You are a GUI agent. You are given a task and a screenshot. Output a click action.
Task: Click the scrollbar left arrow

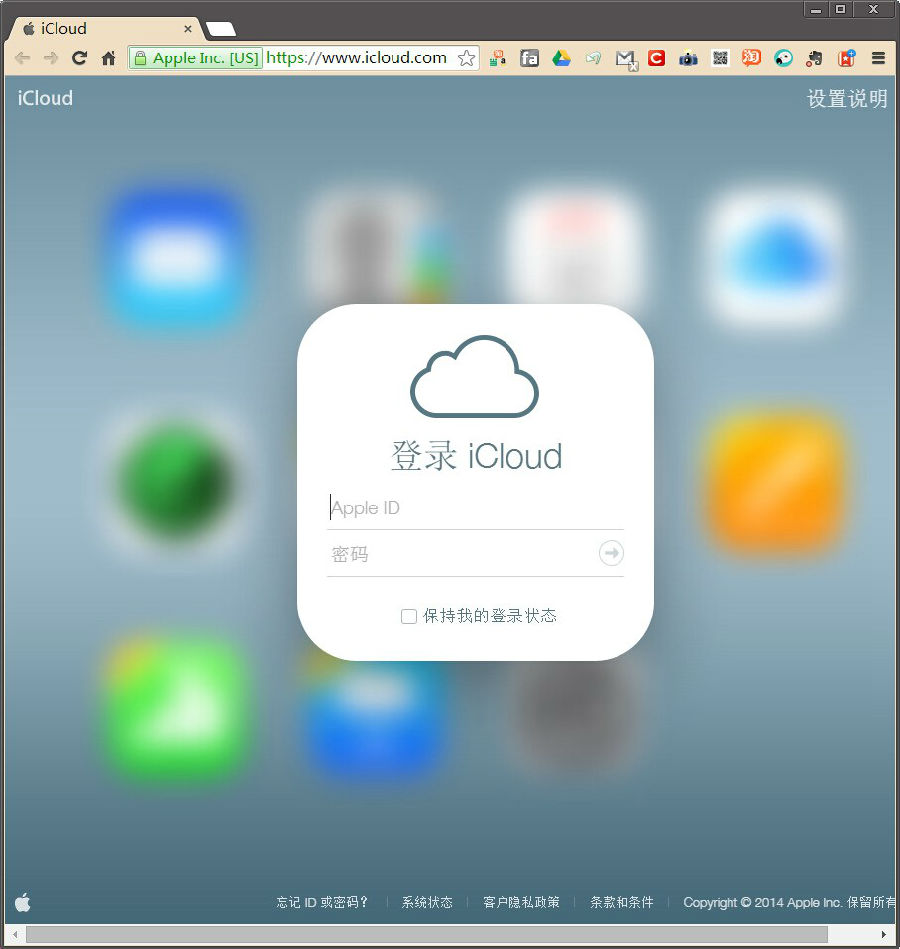click(15, 934)
